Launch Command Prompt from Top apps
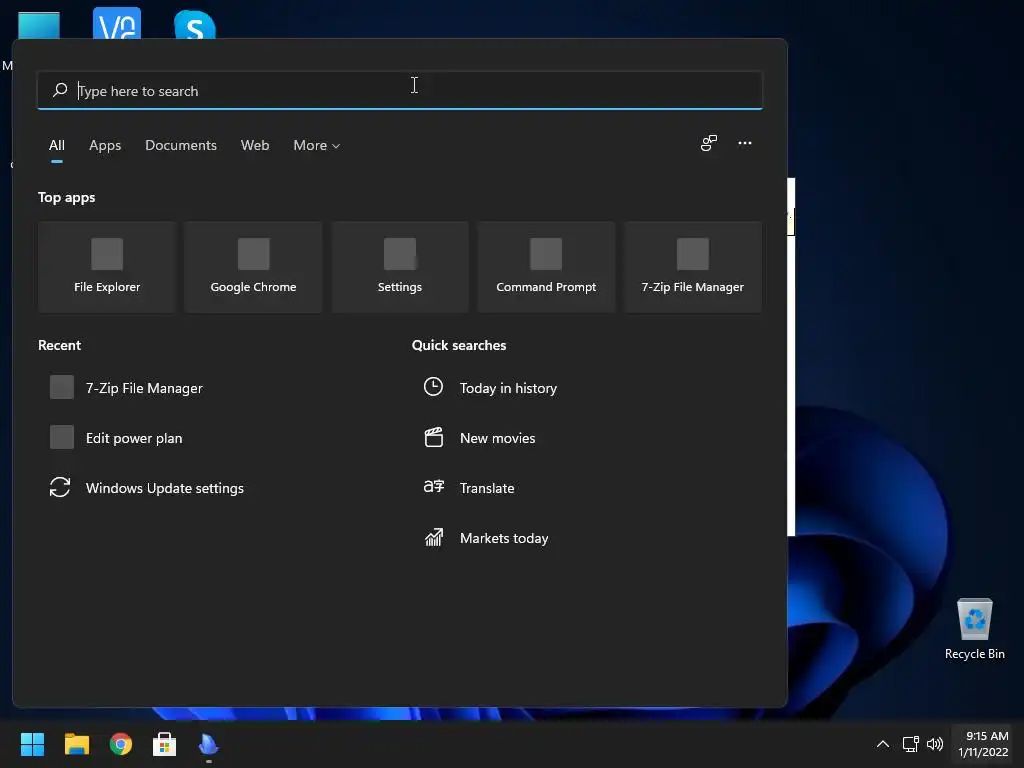Screen dimensions: 1024x768 (546, 267)
